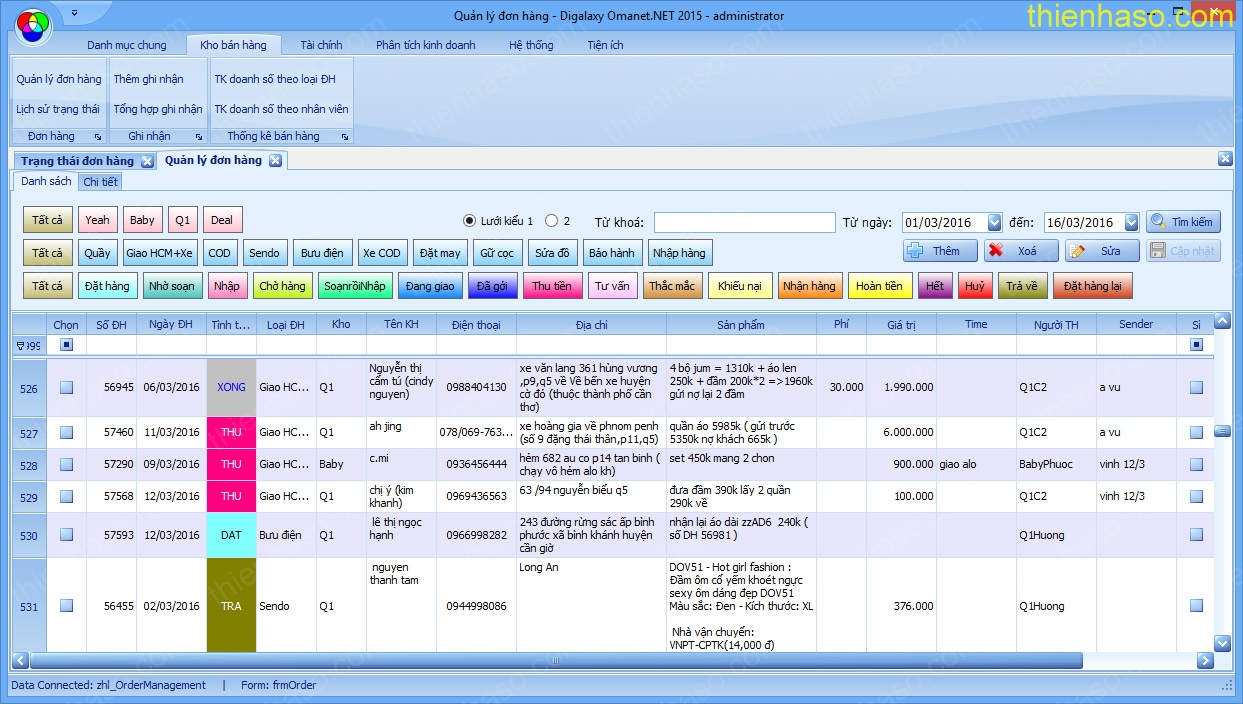Select the Lưới kiểu 1 radio button

[469, 221]
